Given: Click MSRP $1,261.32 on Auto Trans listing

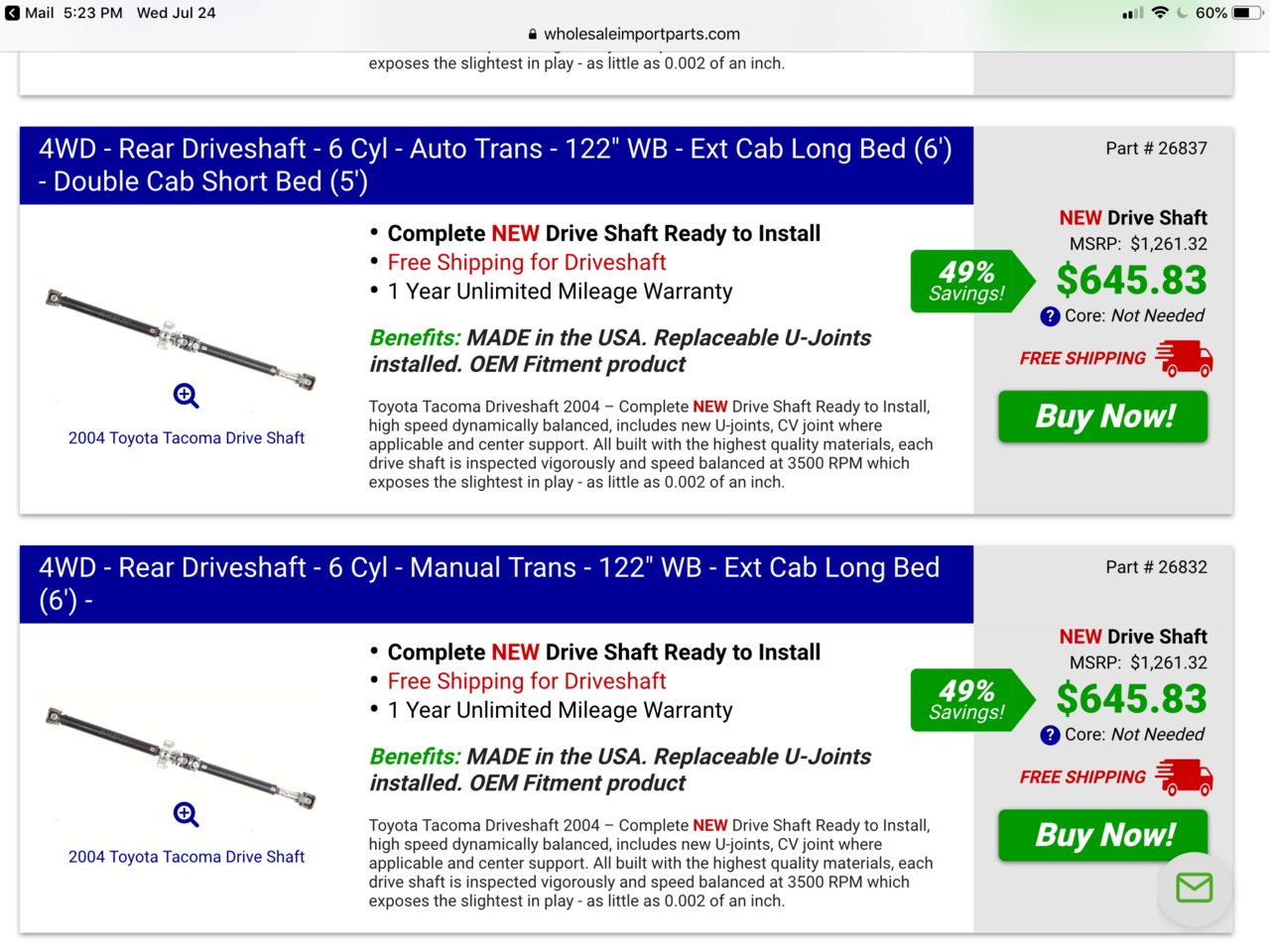Looking at the screenshot, I should 1138,244.
